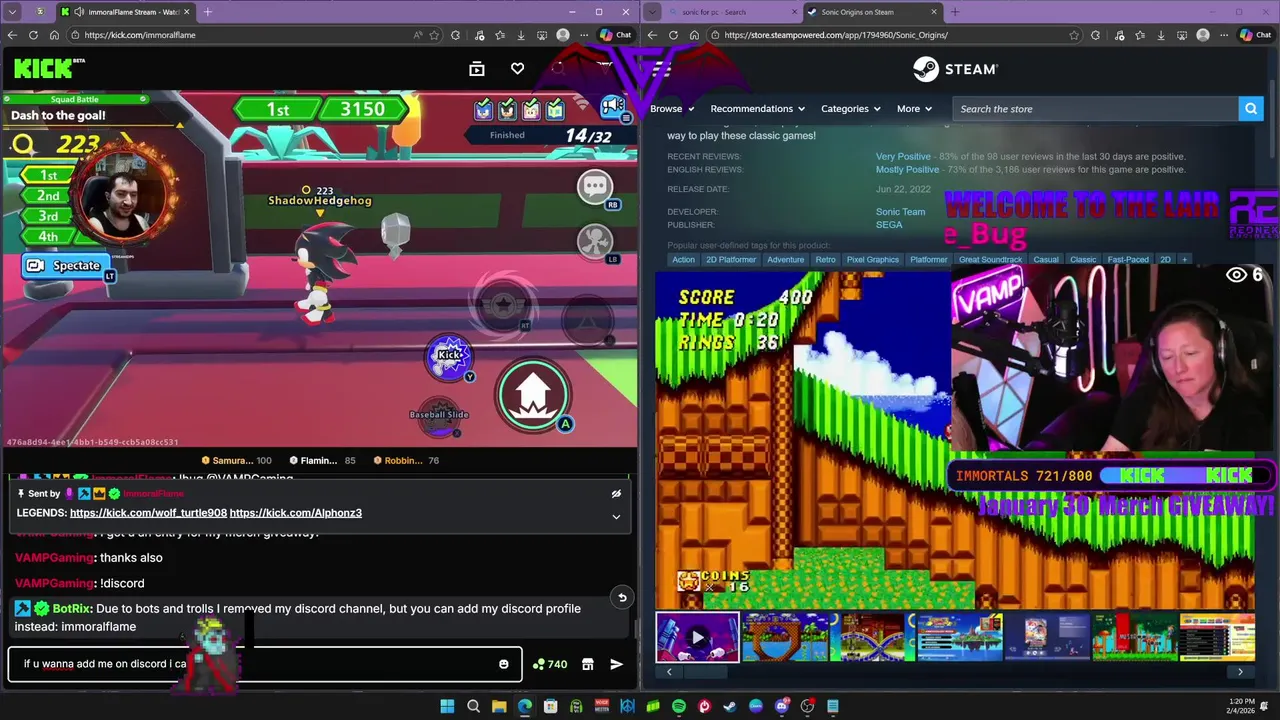Image resolution: width=1280 pixels, height=720 pixels.
Task: Click the 740 channel points balance
Action: click(550, 664)
